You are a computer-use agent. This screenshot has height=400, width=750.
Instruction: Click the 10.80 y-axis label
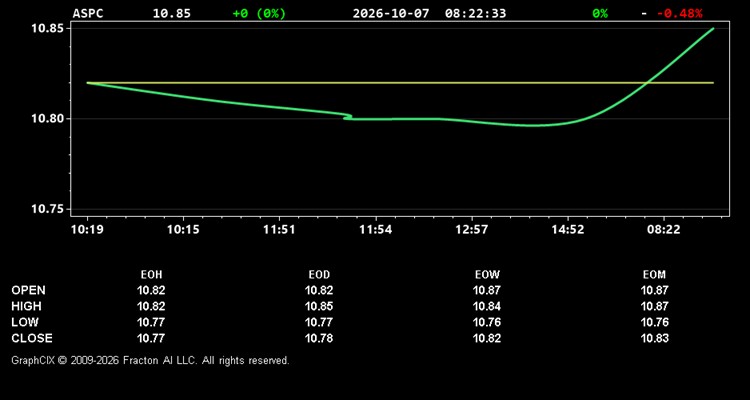pos(48,119)
